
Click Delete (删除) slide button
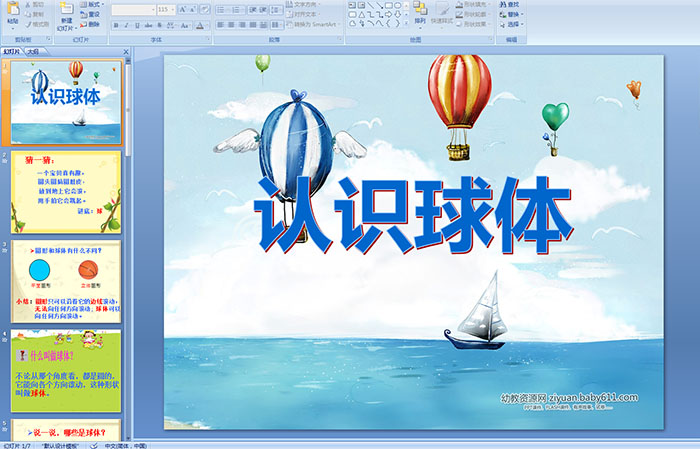[91, 25]
